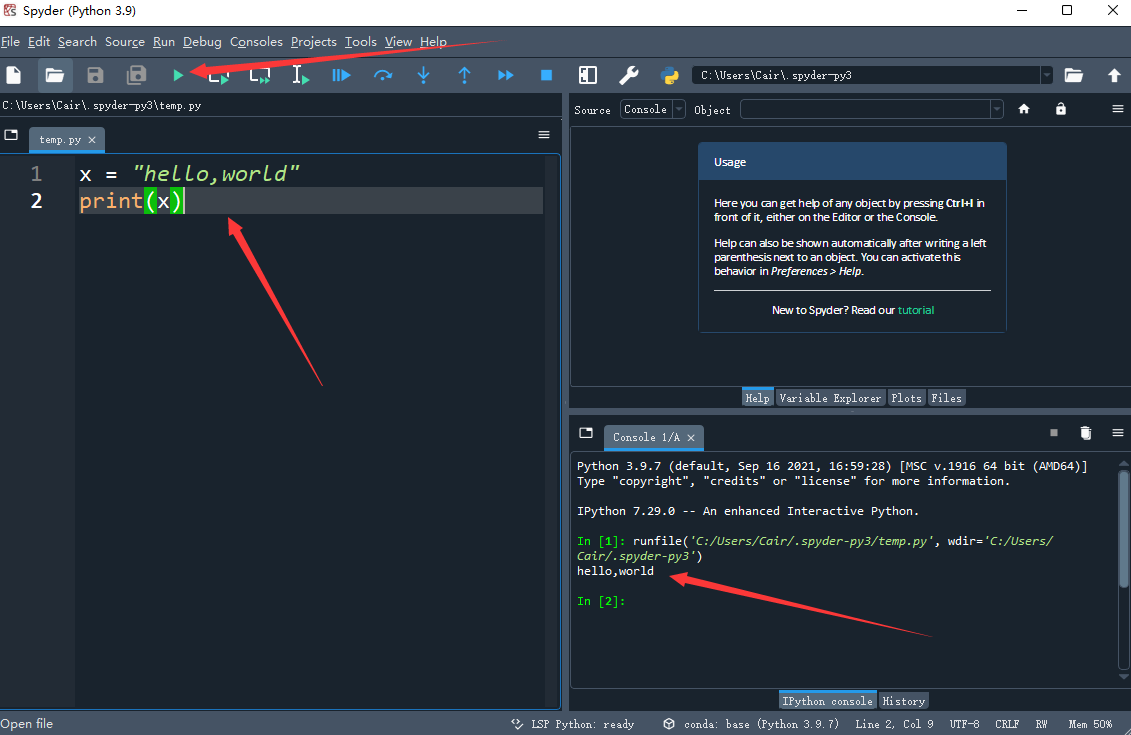Step out of function debug arrow
The image size is (1131, 735).
pyautogui.click(x=465, y=75)
